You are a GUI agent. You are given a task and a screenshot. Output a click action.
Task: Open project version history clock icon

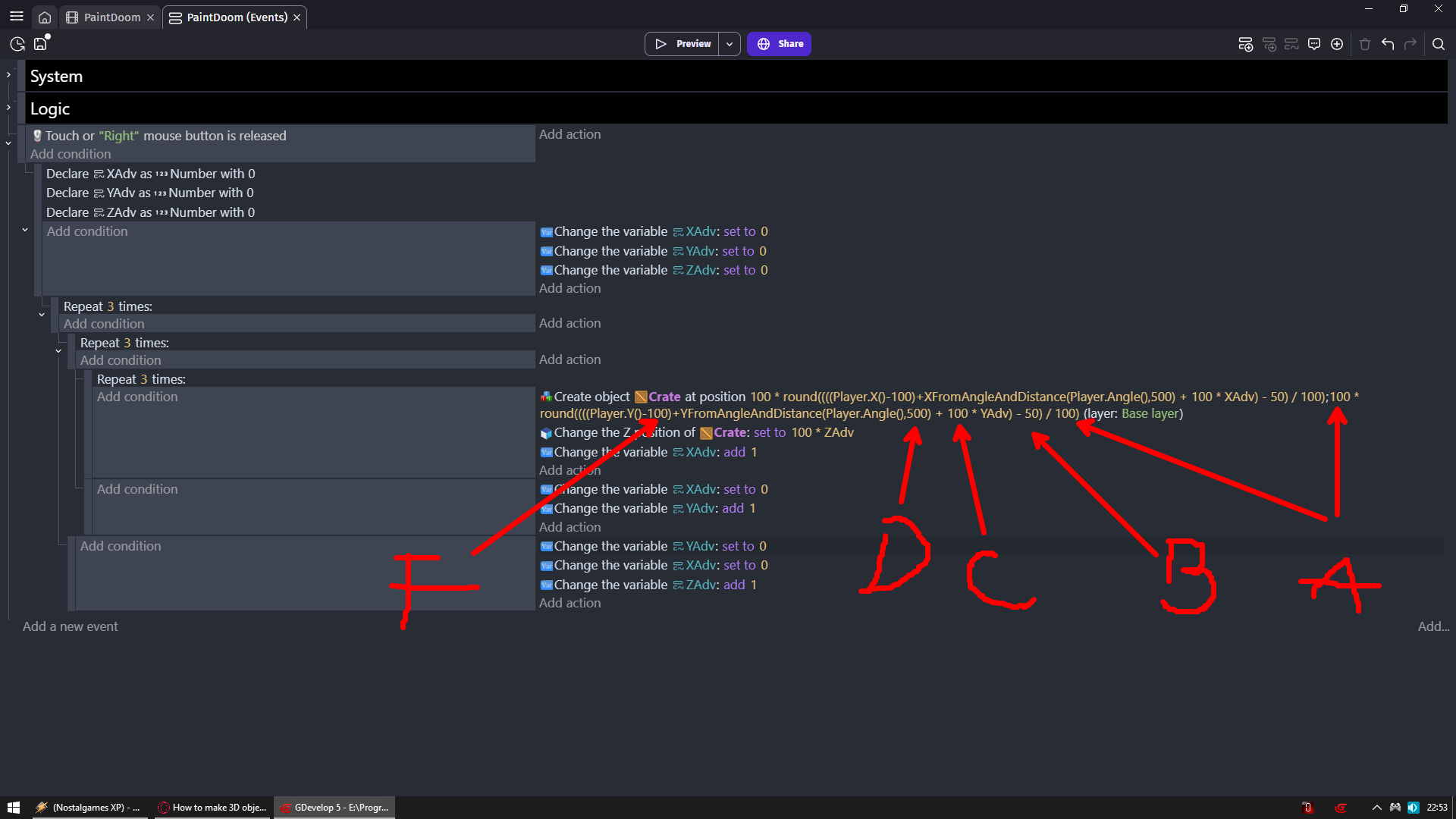point(17,44)
